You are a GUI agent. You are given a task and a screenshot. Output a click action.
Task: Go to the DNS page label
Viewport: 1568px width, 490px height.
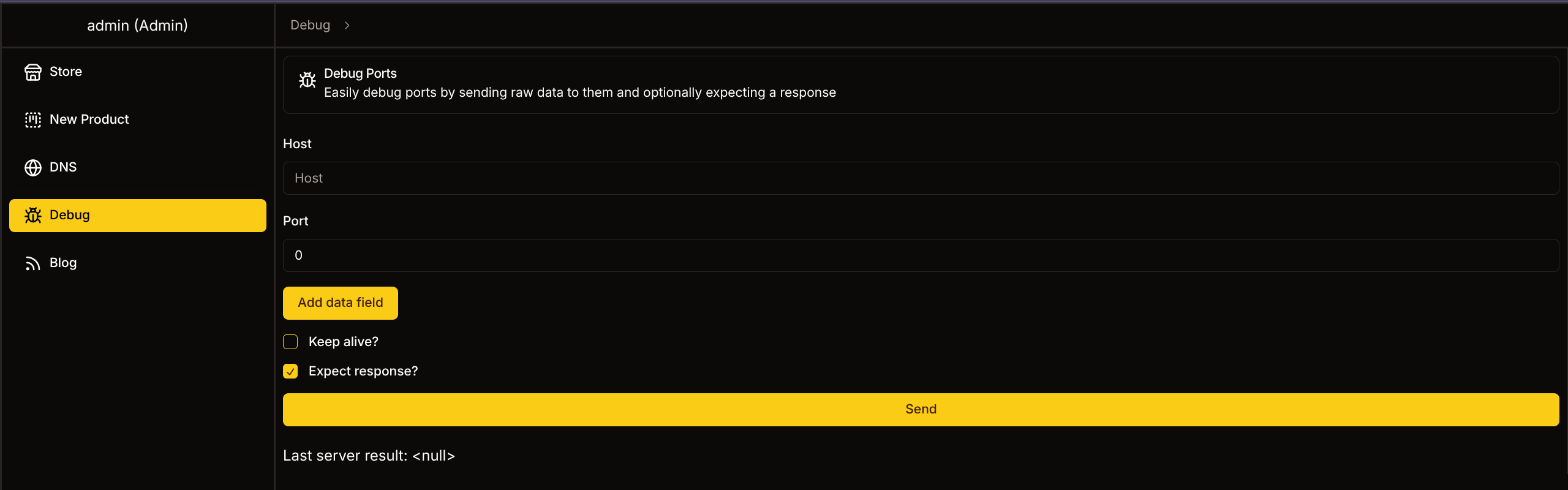click(x=63, y=167)
